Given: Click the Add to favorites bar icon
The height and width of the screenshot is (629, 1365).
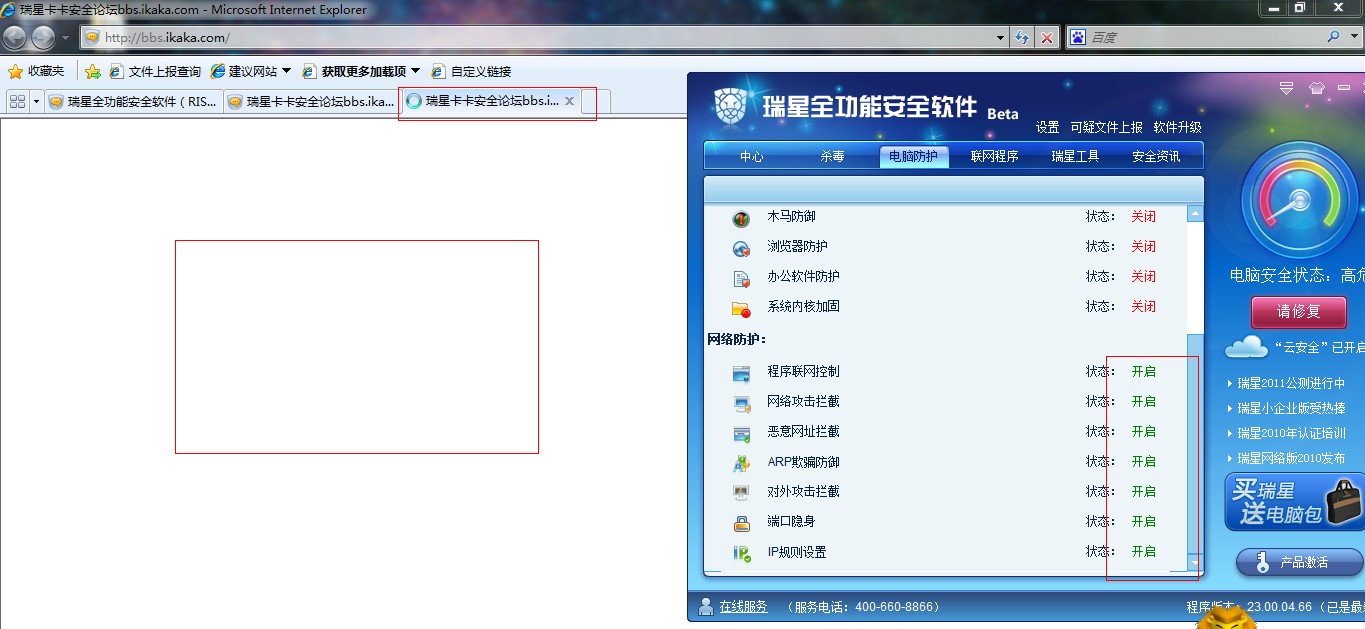Looking at the screenshot, I should [93, 71].
